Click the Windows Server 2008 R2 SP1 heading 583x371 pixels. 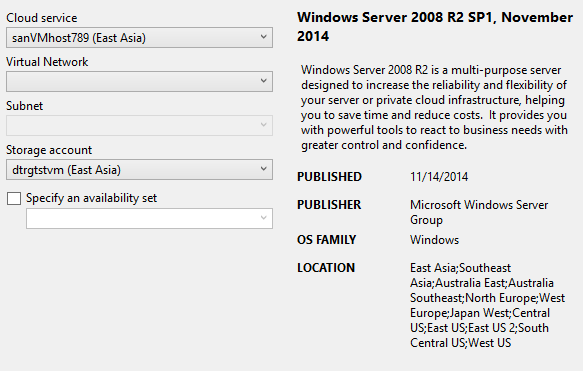tap(435, 27)
